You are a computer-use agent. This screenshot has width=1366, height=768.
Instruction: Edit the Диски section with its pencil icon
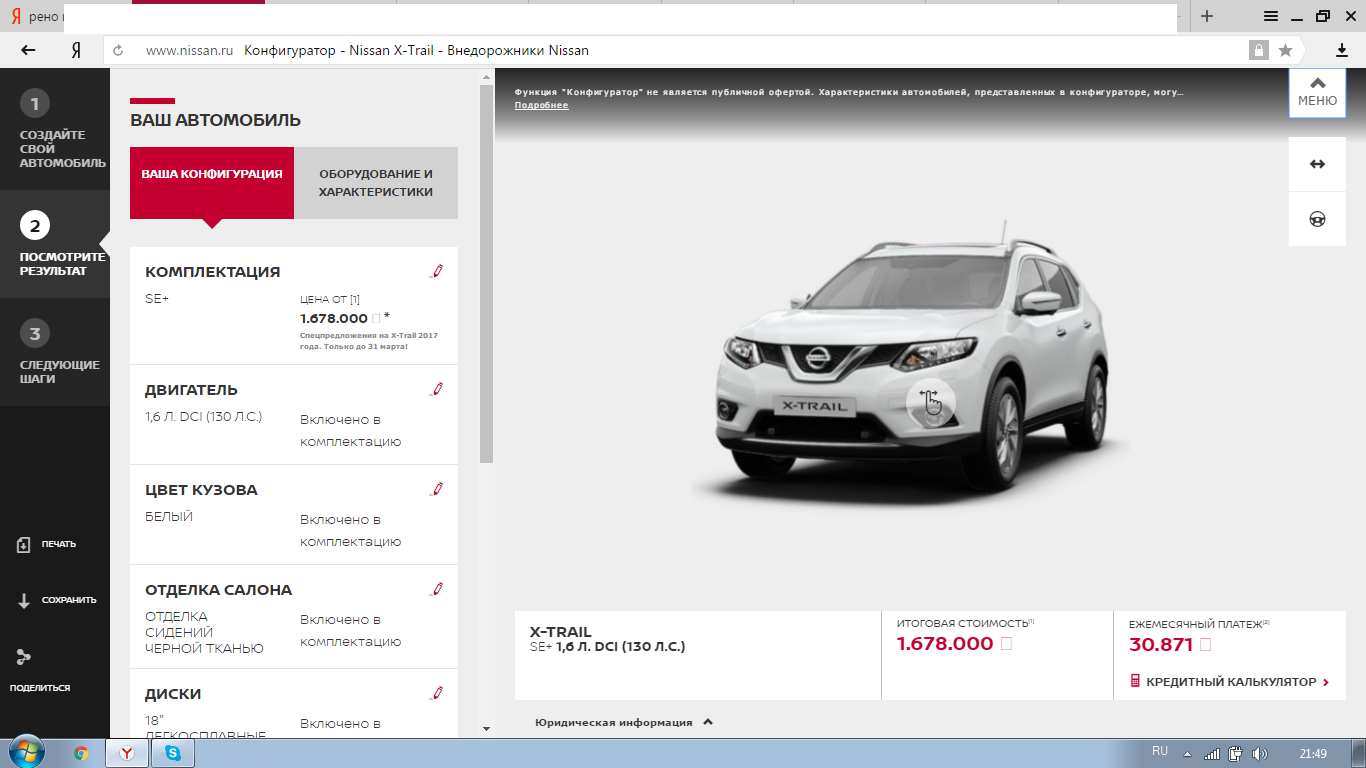[x=436, y=693]
